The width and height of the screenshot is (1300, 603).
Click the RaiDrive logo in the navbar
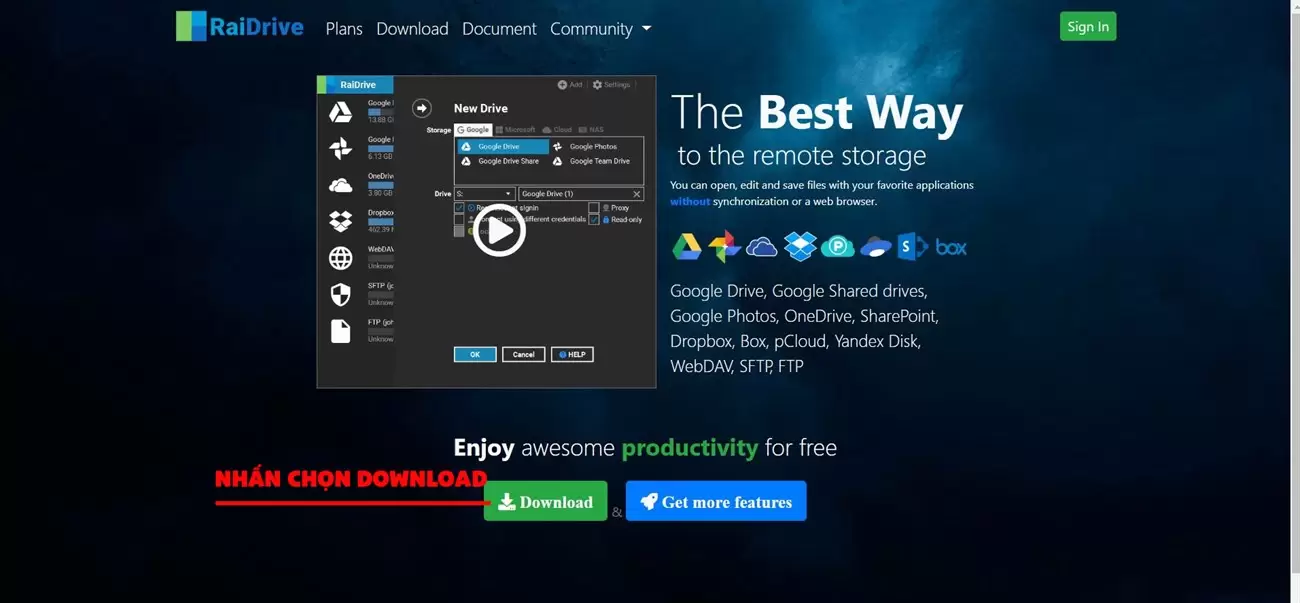[240, 26]
